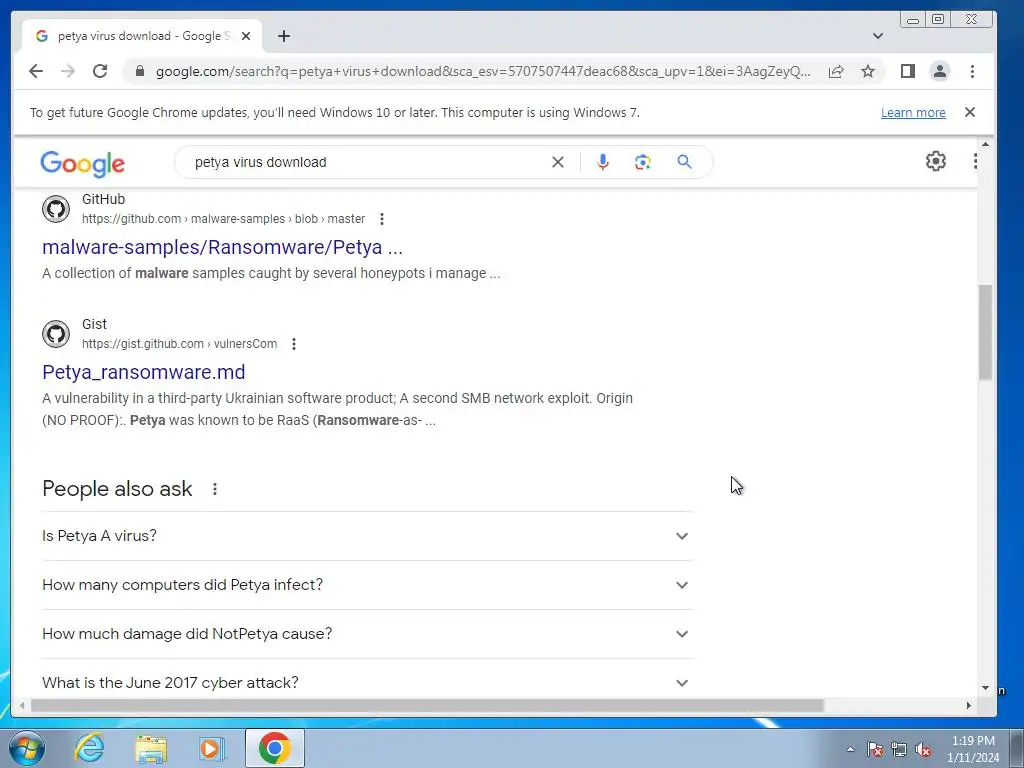Bookmark this page with the star icon
Viewport: 1024px width, 768px height.
pyautogui.click(x=867, y=71)
